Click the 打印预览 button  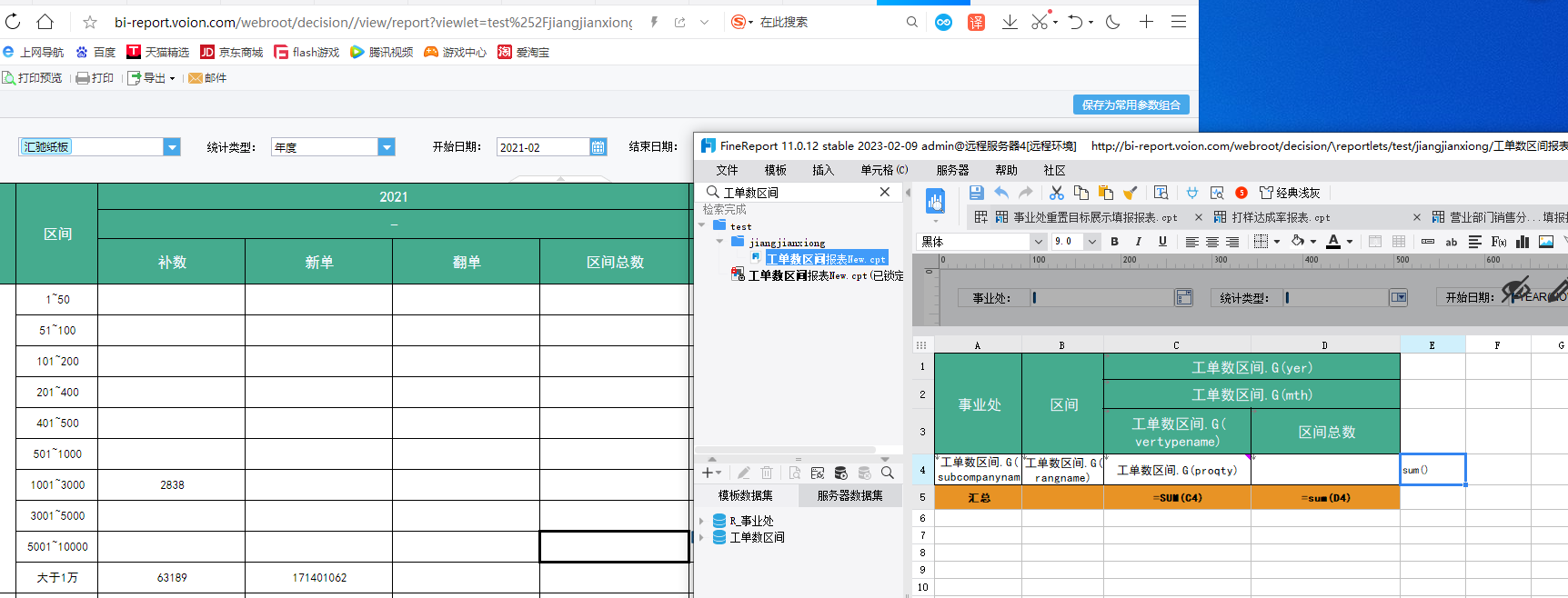tap(33, 78)
